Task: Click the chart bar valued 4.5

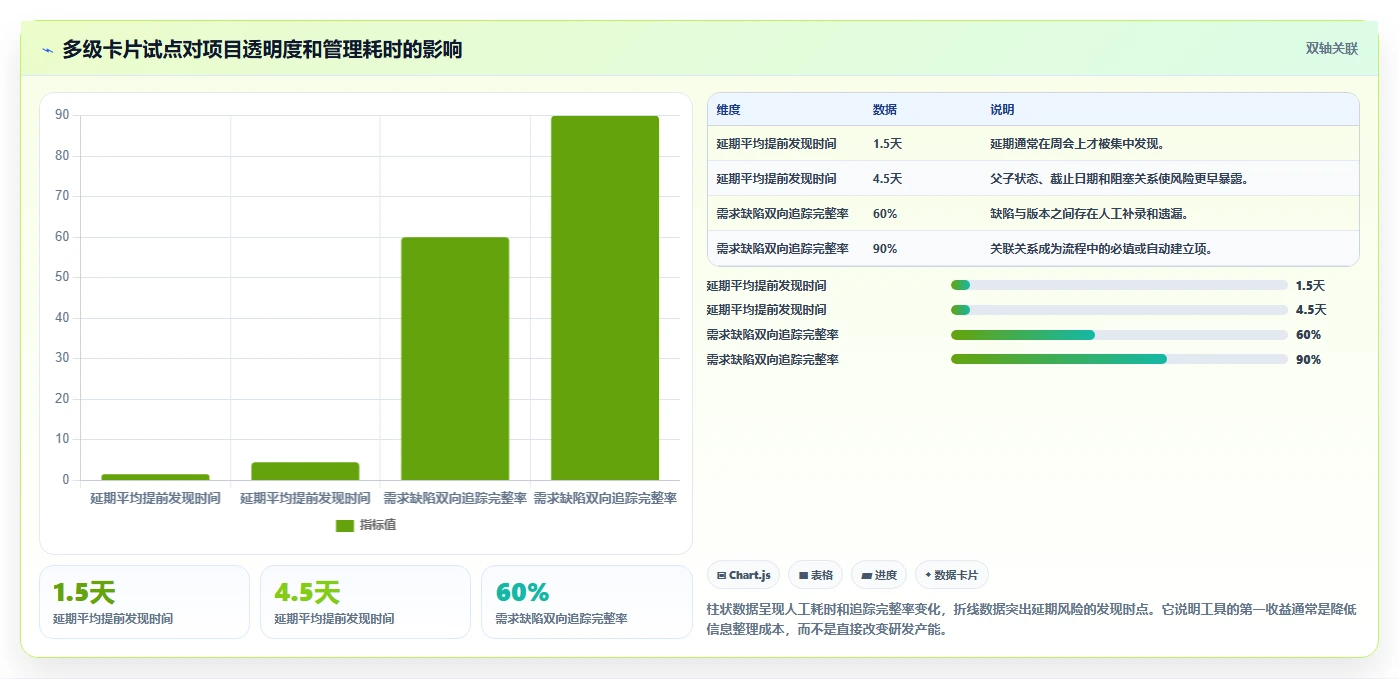Action: (x=305, y=471)
